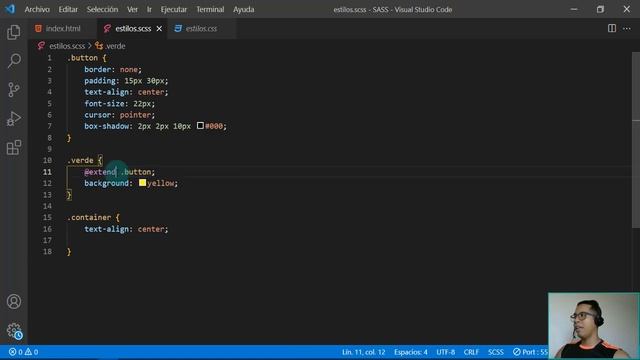640x360 pixels.
Task: Open the Ayuda menu
Action: 243,9
